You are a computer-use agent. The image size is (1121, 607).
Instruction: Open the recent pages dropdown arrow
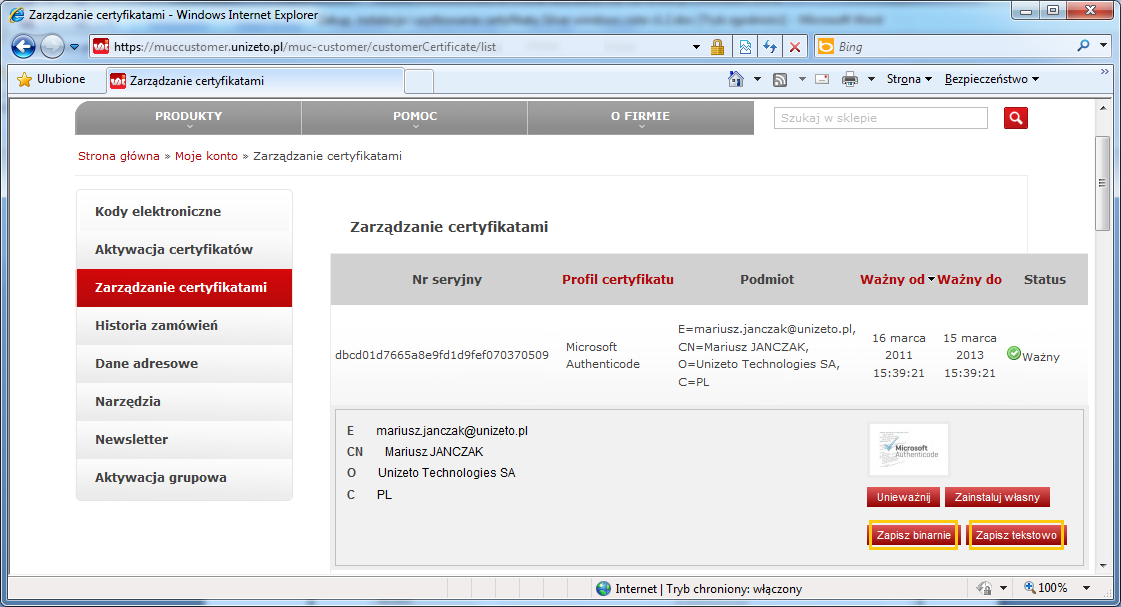(74, 47)
